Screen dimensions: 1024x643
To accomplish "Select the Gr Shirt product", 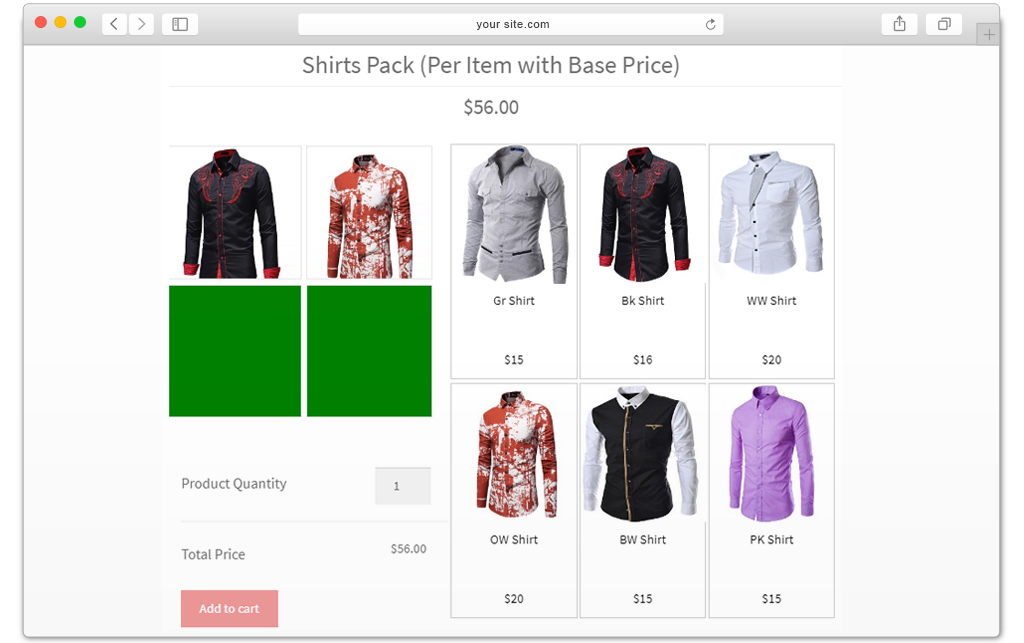I will point(514,261).
